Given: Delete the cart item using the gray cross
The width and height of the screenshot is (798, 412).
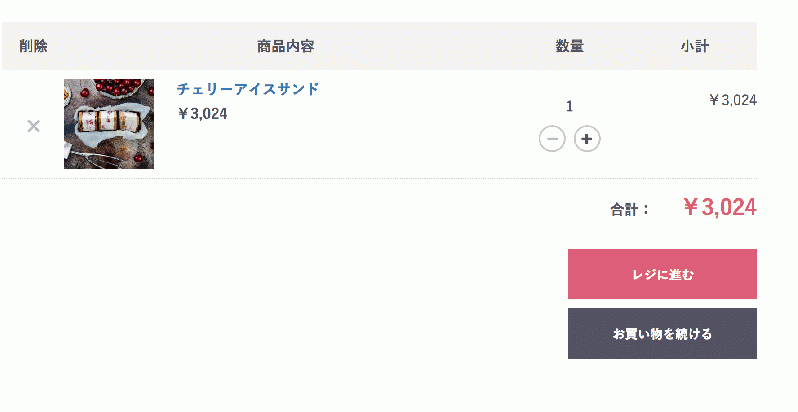Looking at the screenshot, I should (x=34, y=126).
